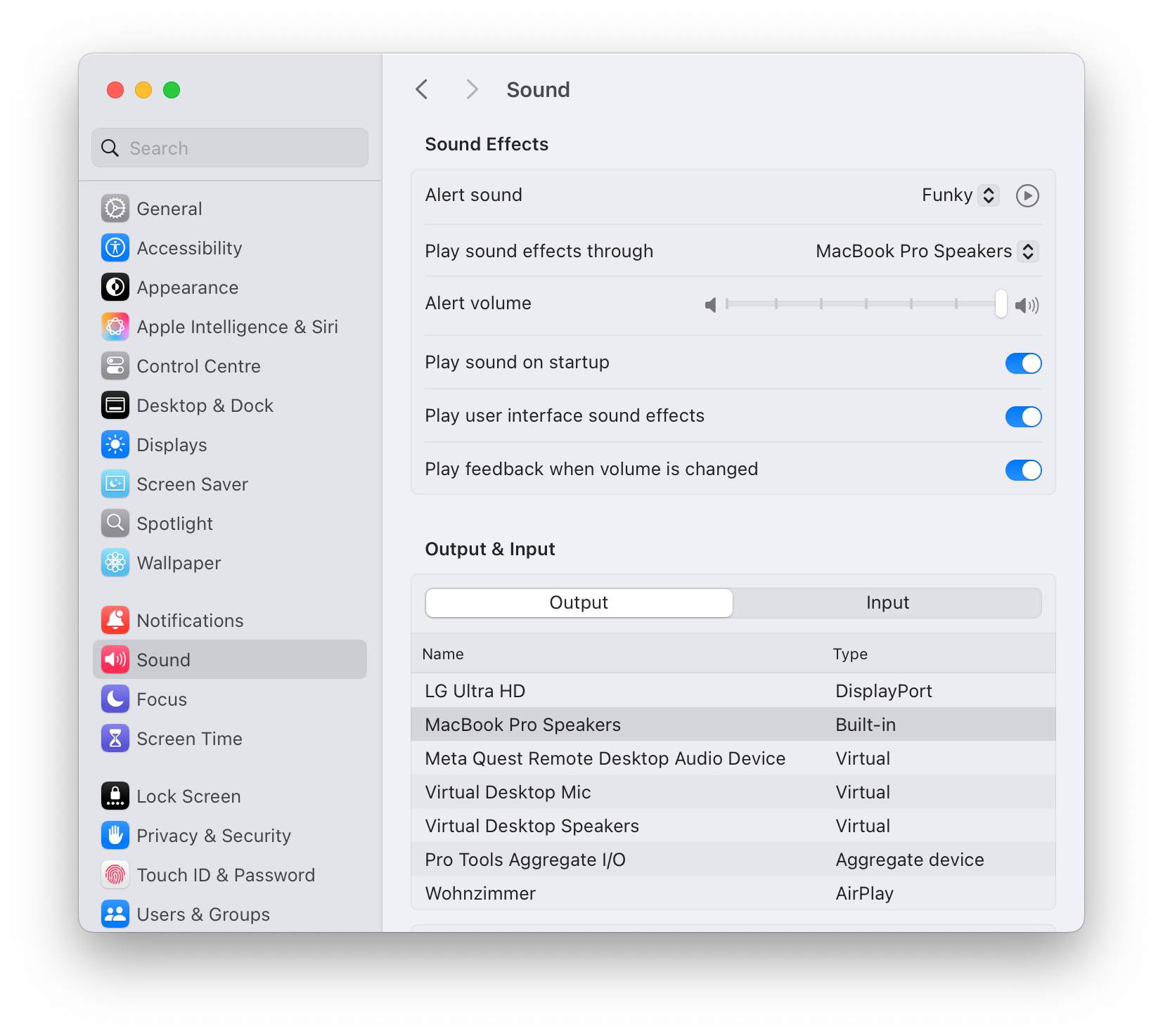
Task: Click the back chevron arrow
Action: [421, 89]
